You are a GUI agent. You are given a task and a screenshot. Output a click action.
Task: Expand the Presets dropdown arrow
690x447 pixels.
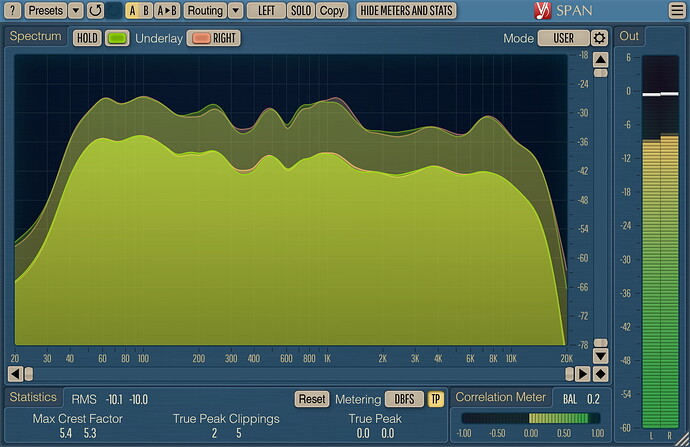click(76, 10)
